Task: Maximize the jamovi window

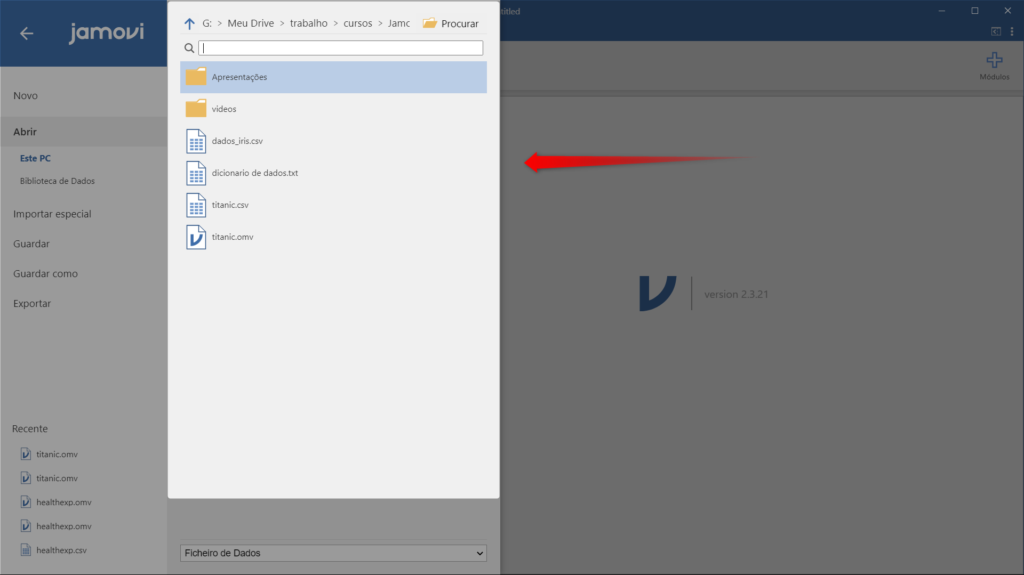Action: coord(974,10)
